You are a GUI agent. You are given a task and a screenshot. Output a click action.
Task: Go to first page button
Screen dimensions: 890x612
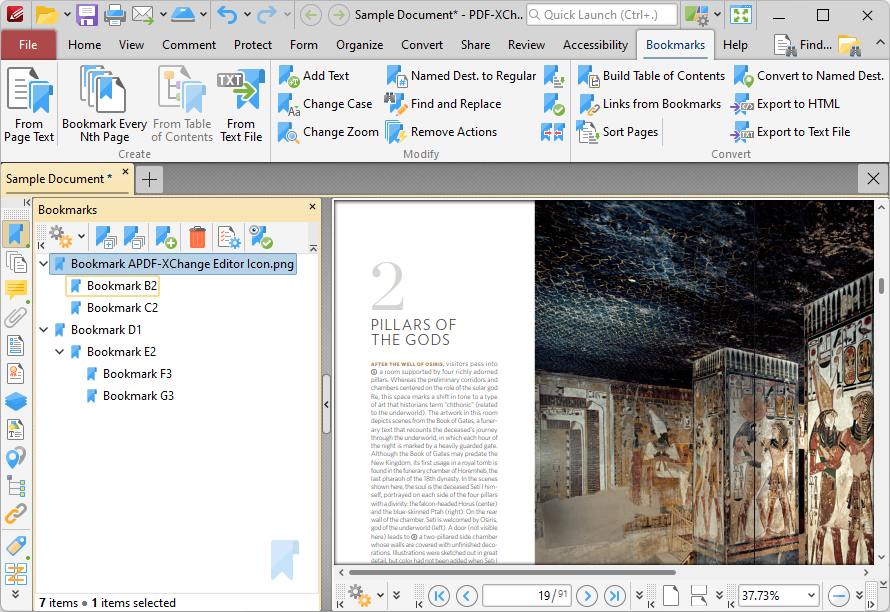click(x=439, y=596)
